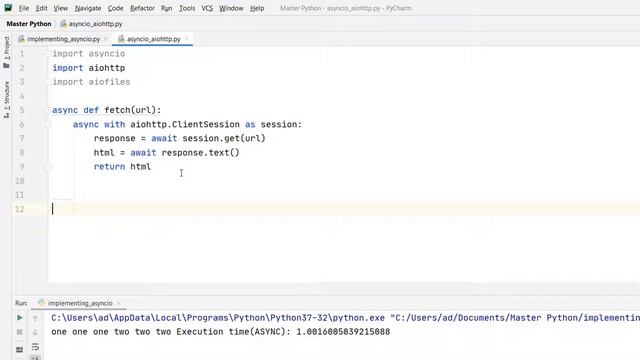Open the Code menu
Image resolution: width=640 pixels, height=360 pixels.
tap(116, 8)
